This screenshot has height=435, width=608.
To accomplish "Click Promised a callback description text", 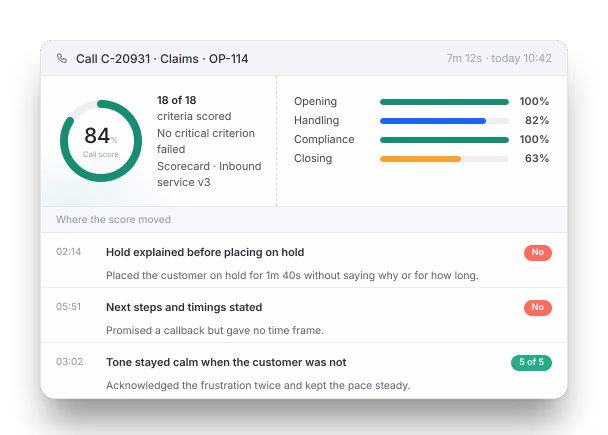I will 215,330.
